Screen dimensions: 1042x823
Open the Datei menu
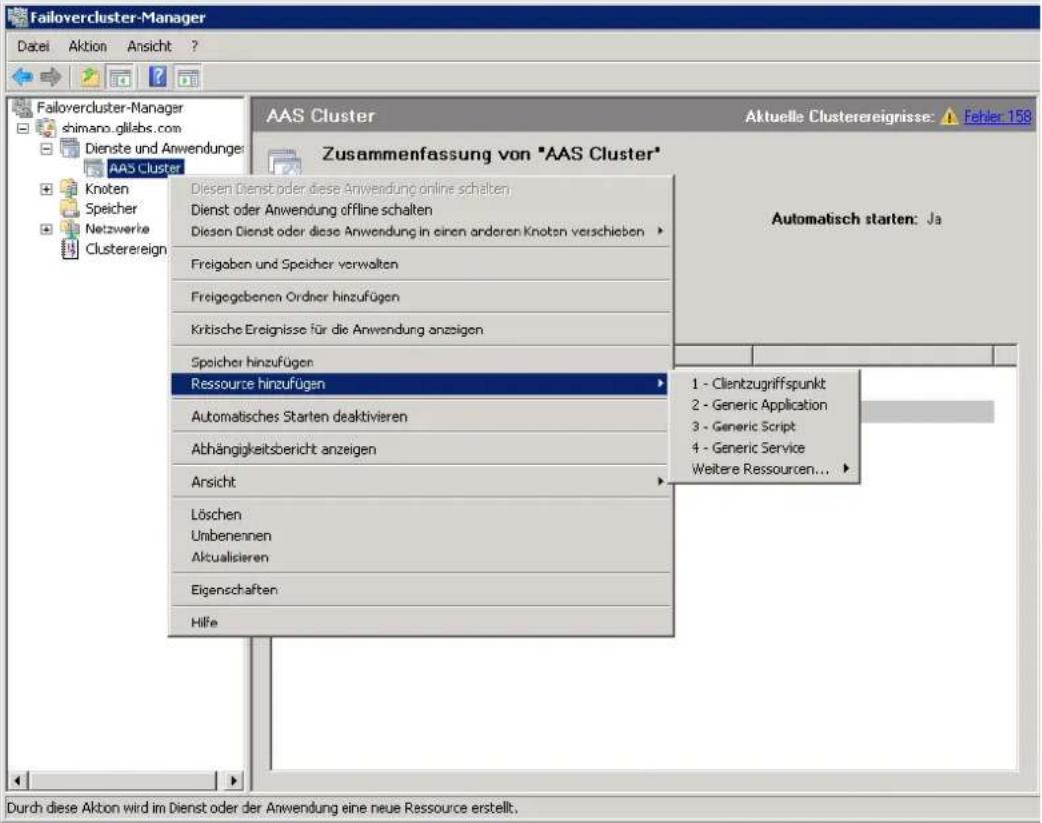coord(33,46)
